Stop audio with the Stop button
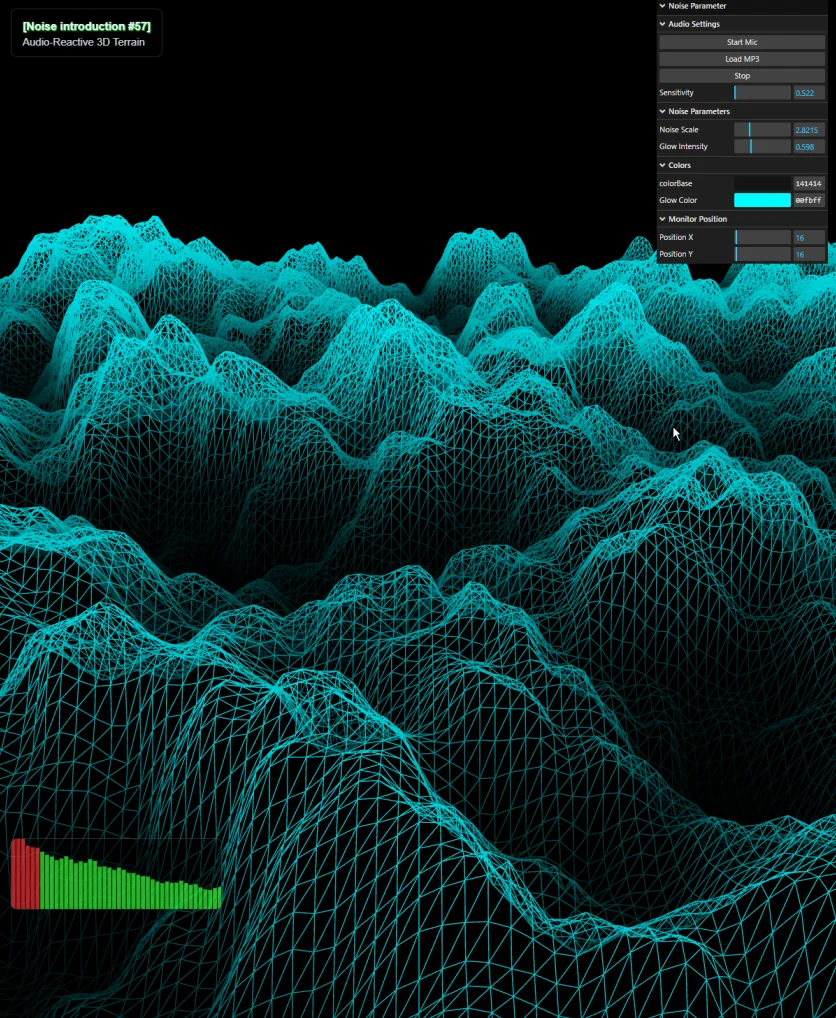 [x=741, y=76]
